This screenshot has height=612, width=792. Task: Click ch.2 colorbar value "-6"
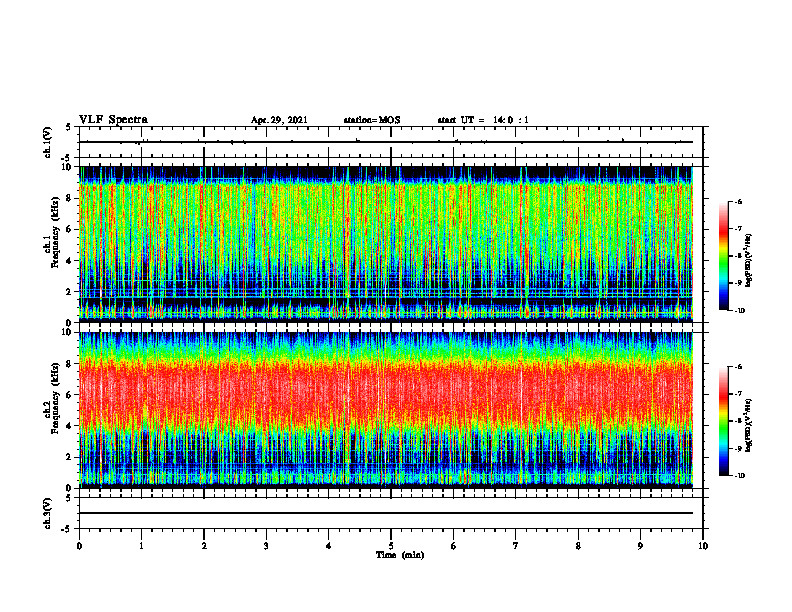(x=739, y=367)
